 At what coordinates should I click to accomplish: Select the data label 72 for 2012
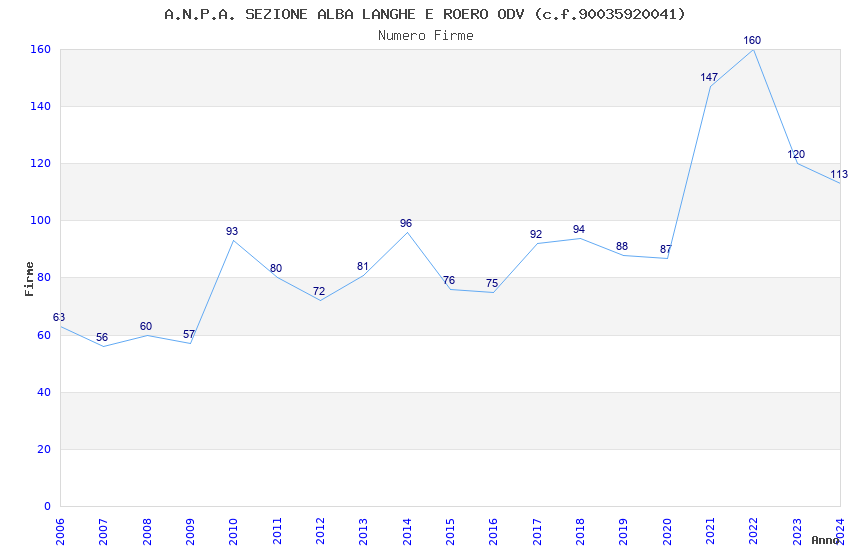319,291
